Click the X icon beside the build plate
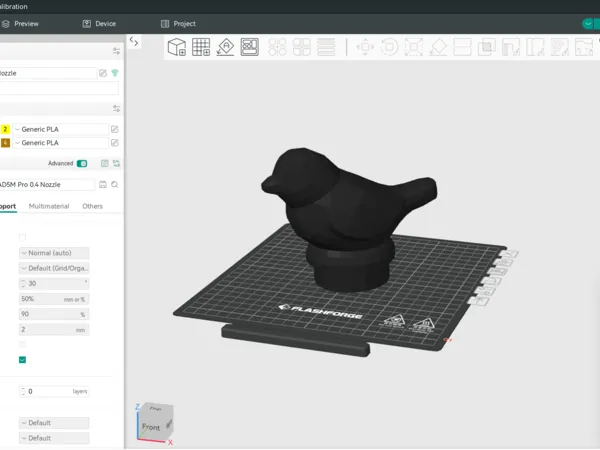The height and width of the screenshot is (450, 600). click(509, 253)
